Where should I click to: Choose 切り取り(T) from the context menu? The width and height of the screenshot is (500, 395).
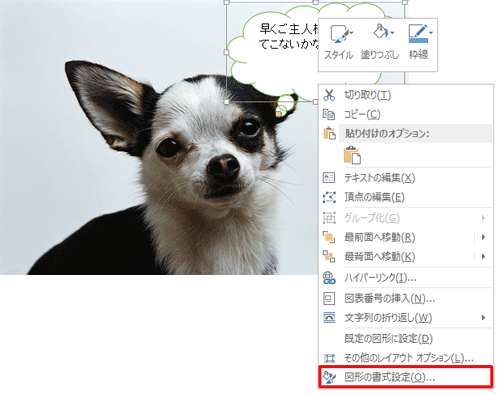tap(406, 95)
